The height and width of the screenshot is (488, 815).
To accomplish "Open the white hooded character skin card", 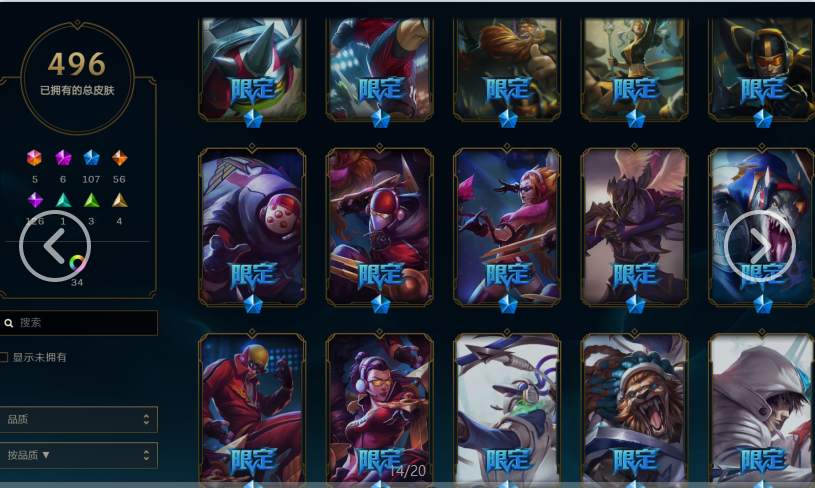I will point(761,410).
